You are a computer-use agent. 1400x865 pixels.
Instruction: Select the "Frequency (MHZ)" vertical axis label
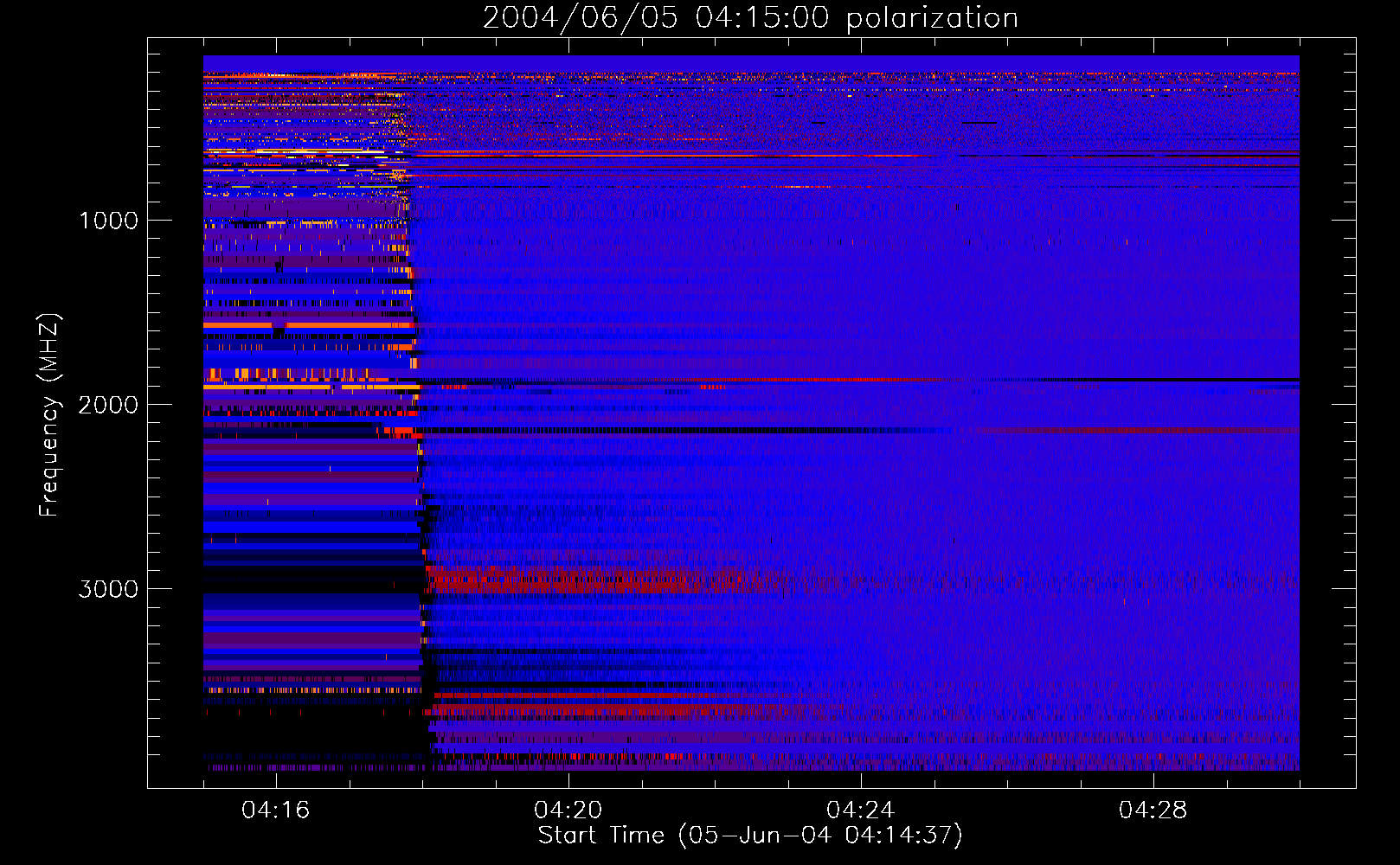click(50, 415)
